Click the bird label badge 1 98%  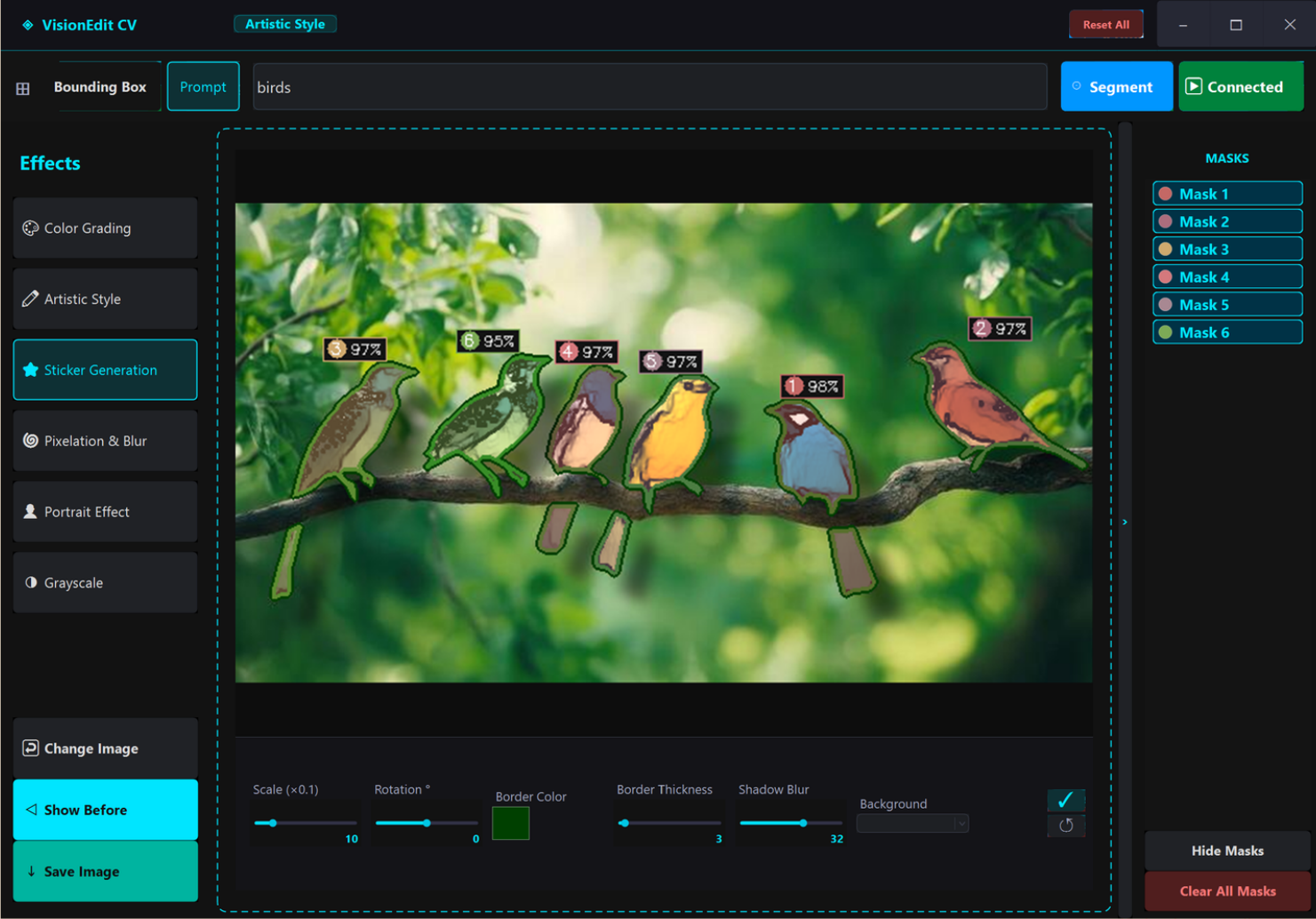(812, 386)
